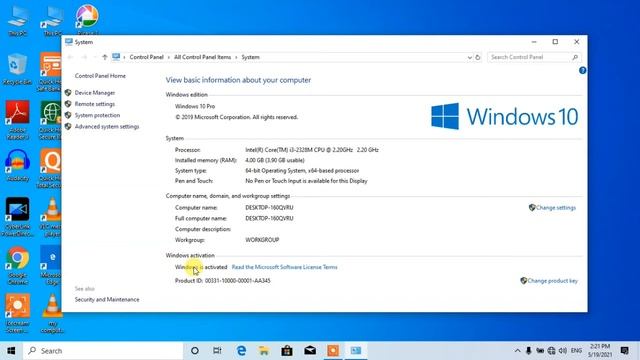The image size is (640, 360).
Task: Select VLC media player desktop icon
Action: pos(51,217)
